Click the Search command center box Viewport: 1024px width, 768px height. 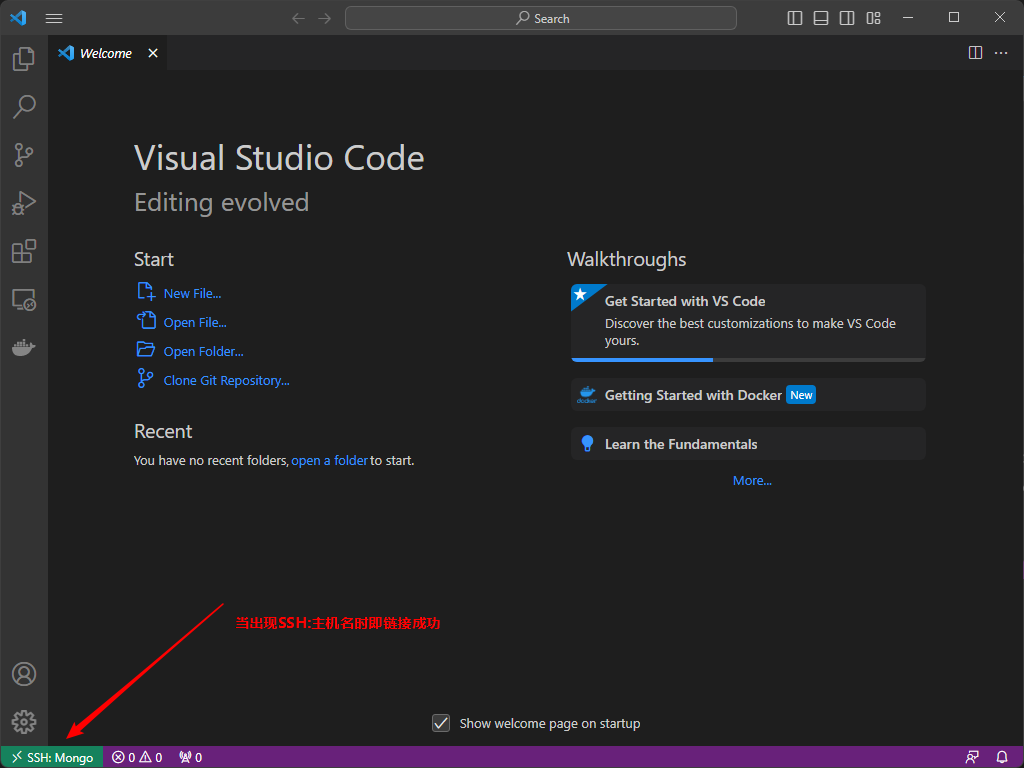pyautogui.click(x=541, y=18)
